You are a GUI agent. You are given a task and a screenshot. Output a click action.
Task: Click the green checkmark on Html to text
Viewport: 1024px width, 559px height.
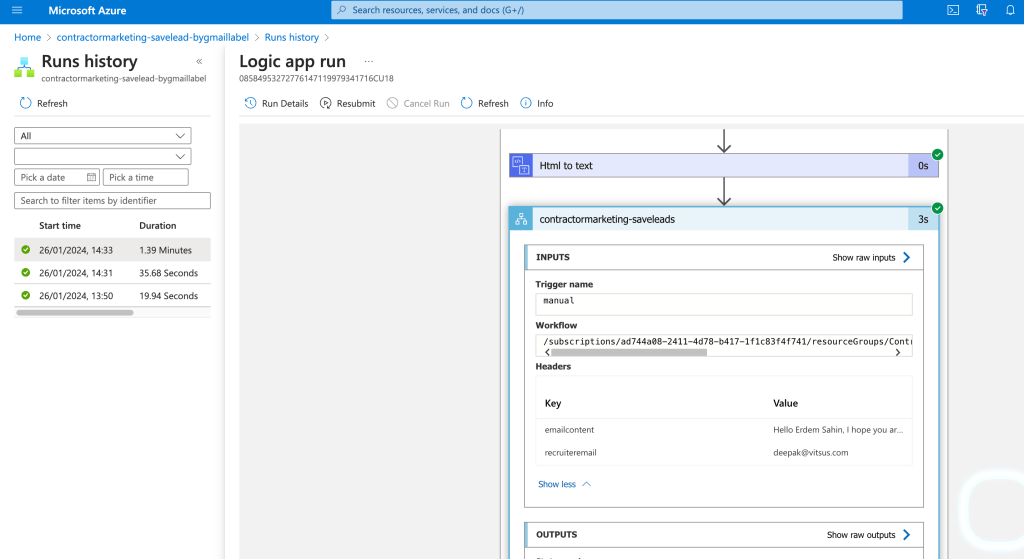coord(938,155)
